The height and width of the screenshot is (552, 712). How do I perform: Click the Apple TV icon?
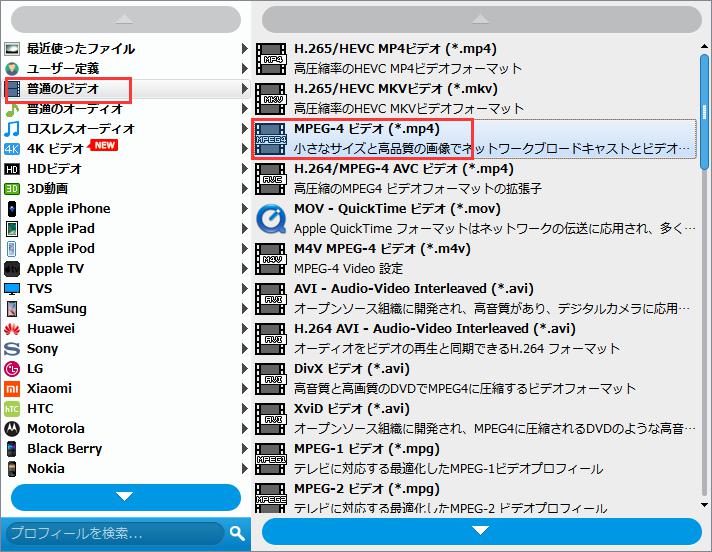pyautogui.click(x=12, y=269)
